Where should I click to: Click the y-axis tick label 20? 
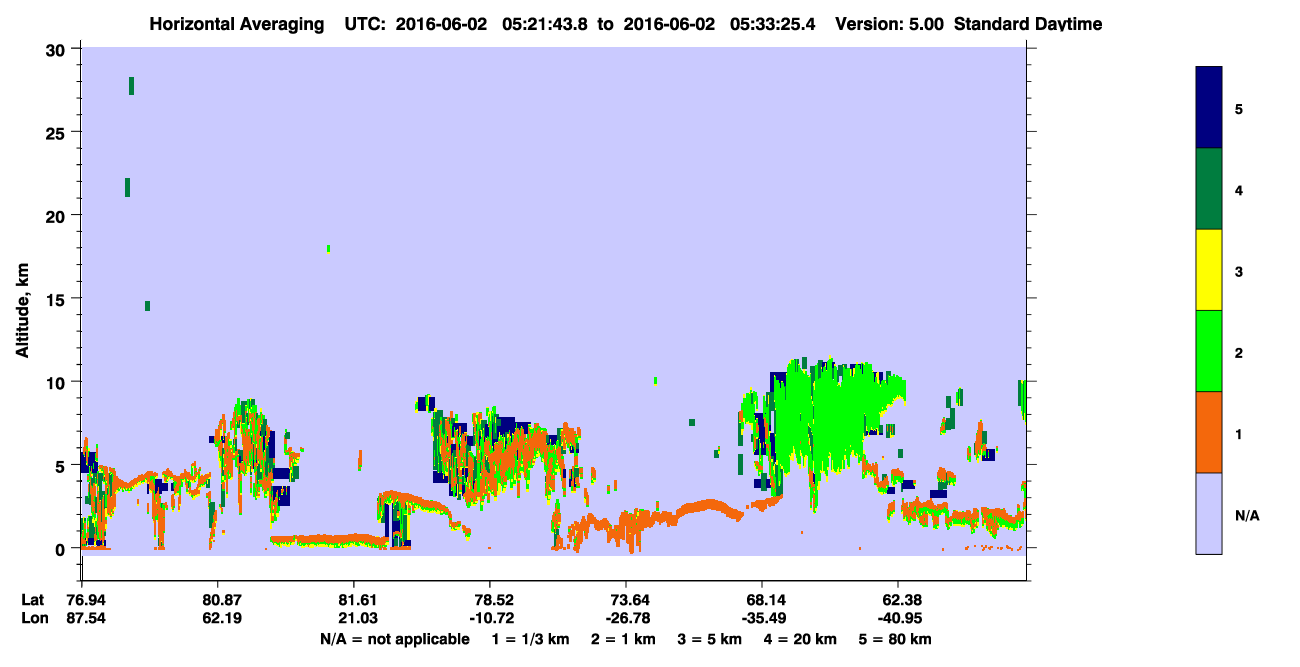click(x=58, y=215)
